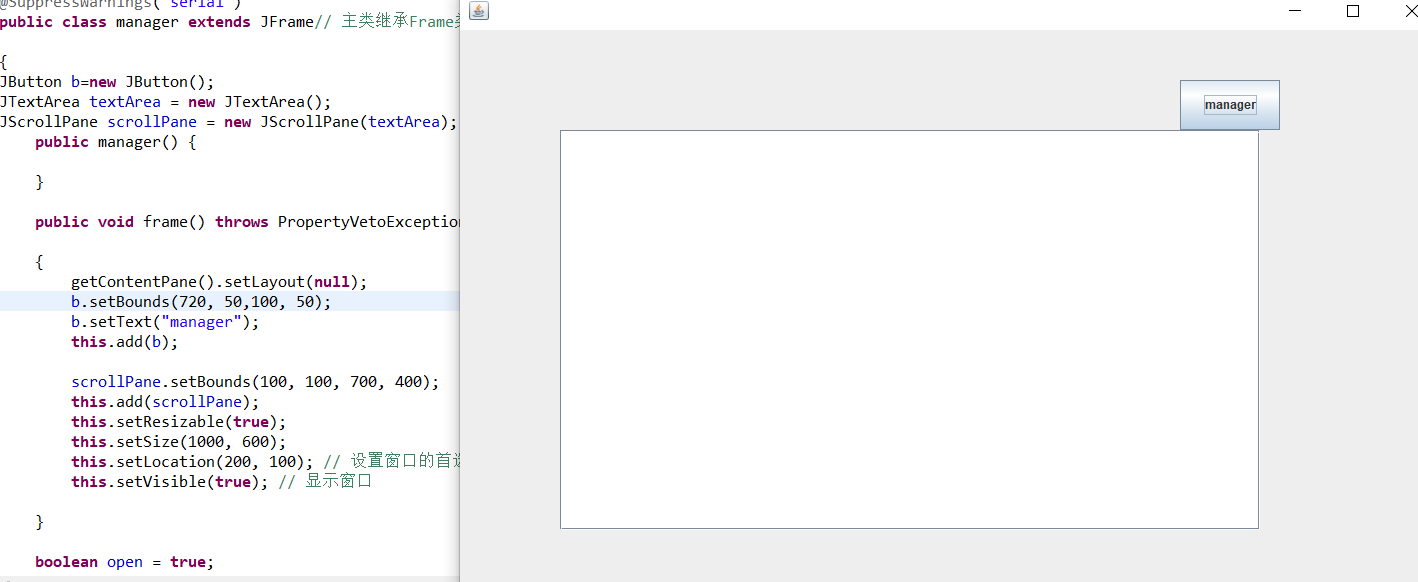Click the Java coffee cup icon in the title bar
Image resolution: width=1418 pixels, height=582 pixels.
pos(478,11)
